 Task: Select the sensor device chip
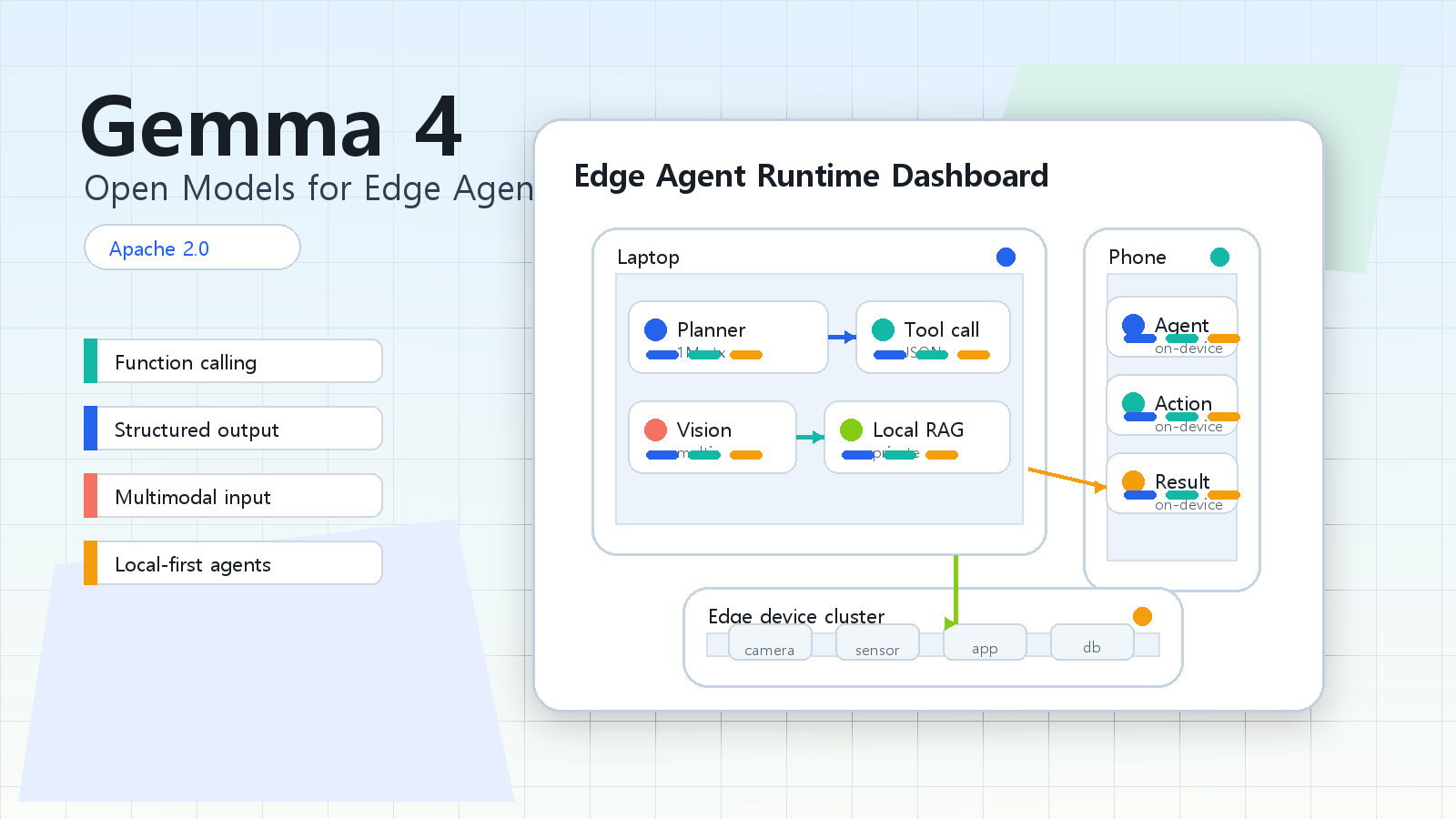(x=877, y=642)
